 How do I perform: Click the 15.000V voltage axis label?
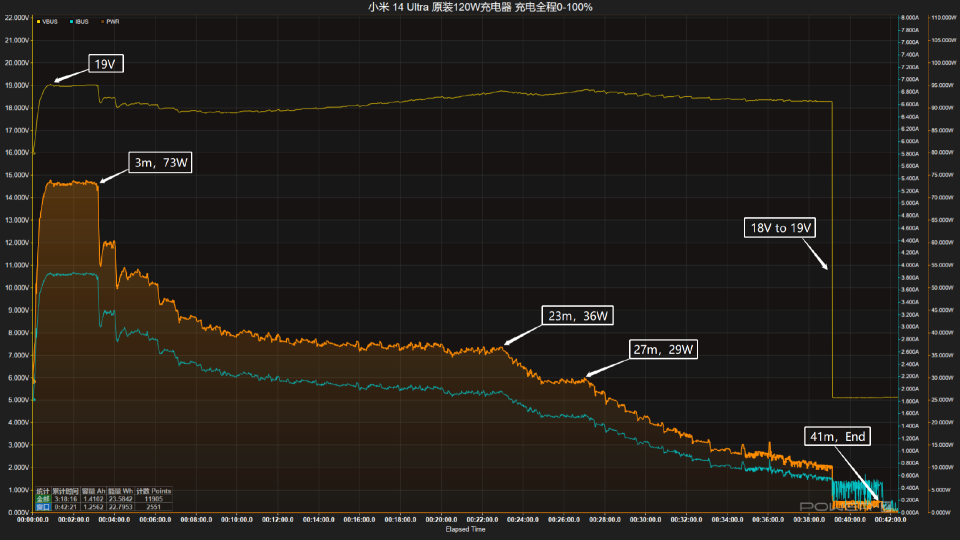(17, 175)
